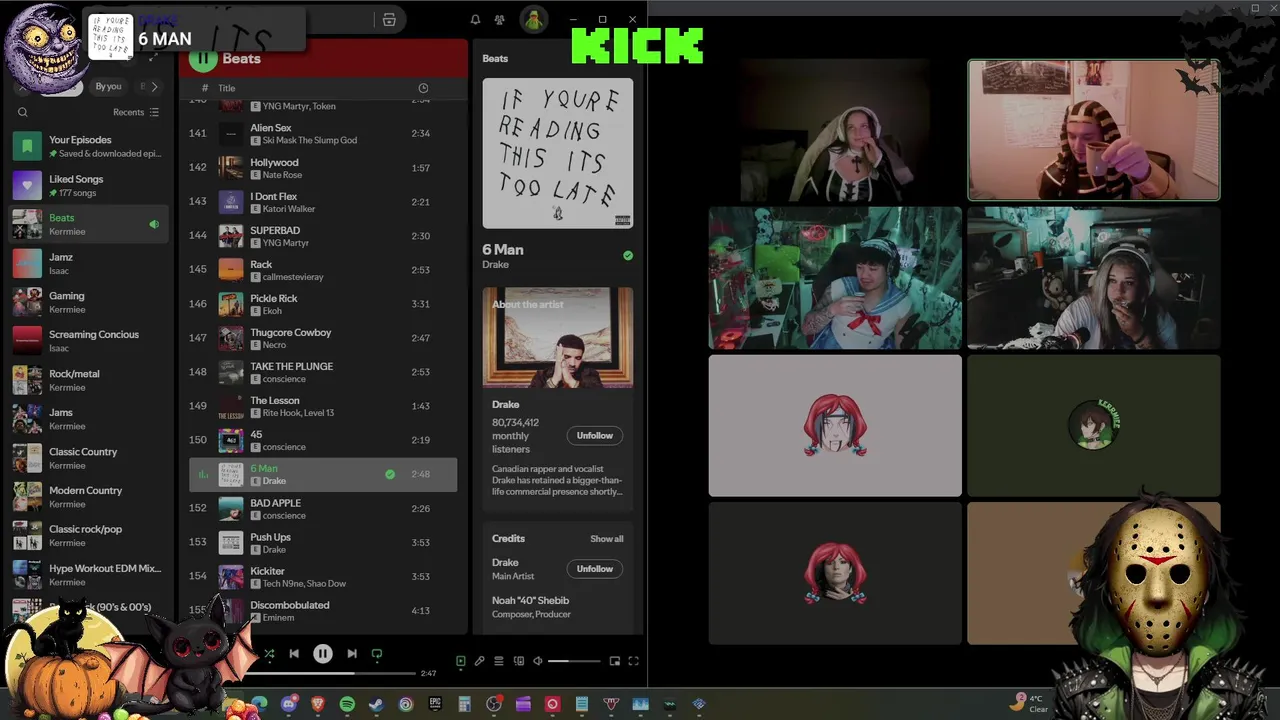1280x720 pixels.
Task: Show more filter chips with arrow
Action: point(154,87)
